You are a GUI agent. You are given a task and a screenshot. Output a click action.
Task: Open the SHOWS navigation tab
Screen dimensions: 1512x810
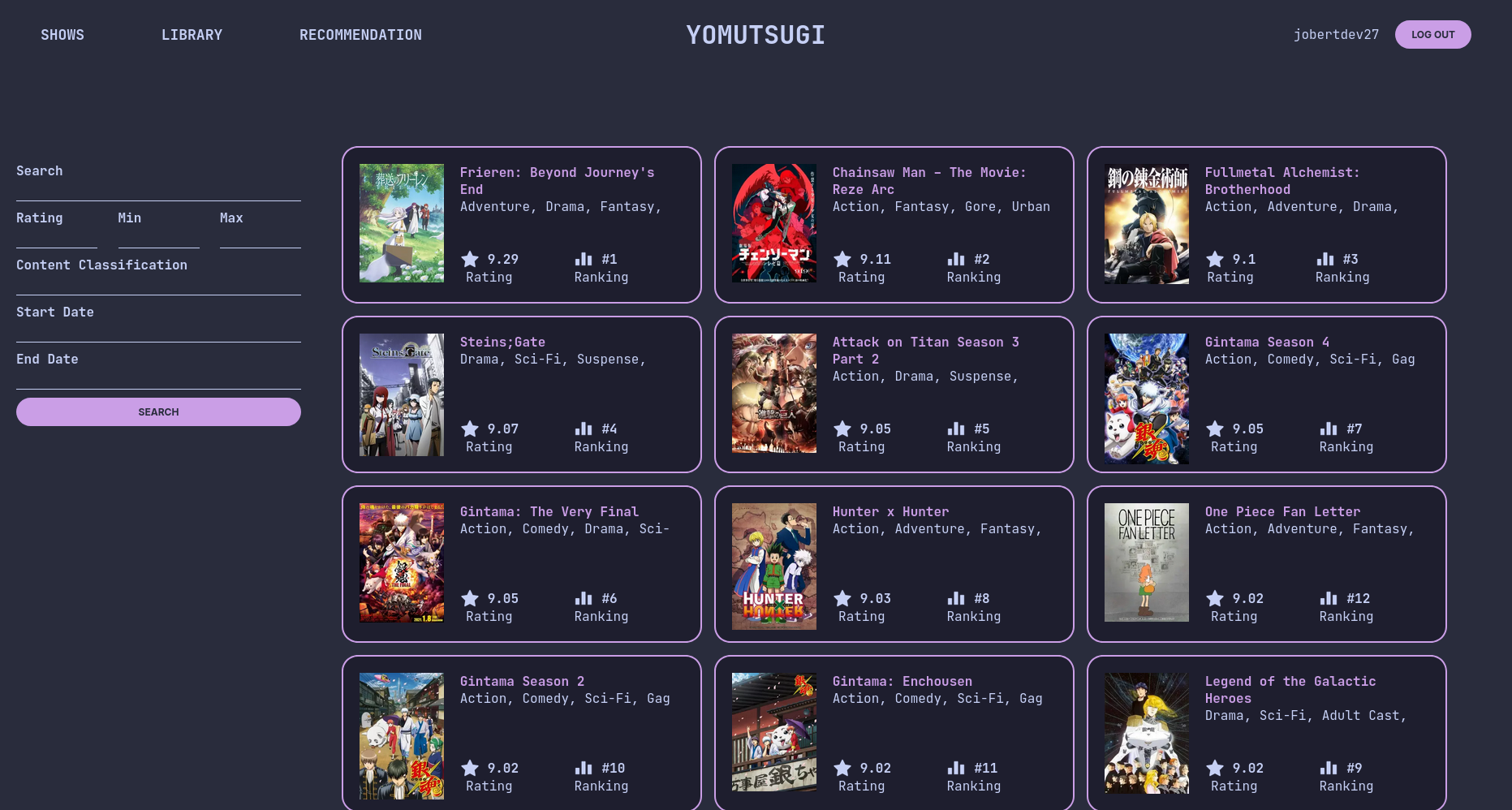62,35
